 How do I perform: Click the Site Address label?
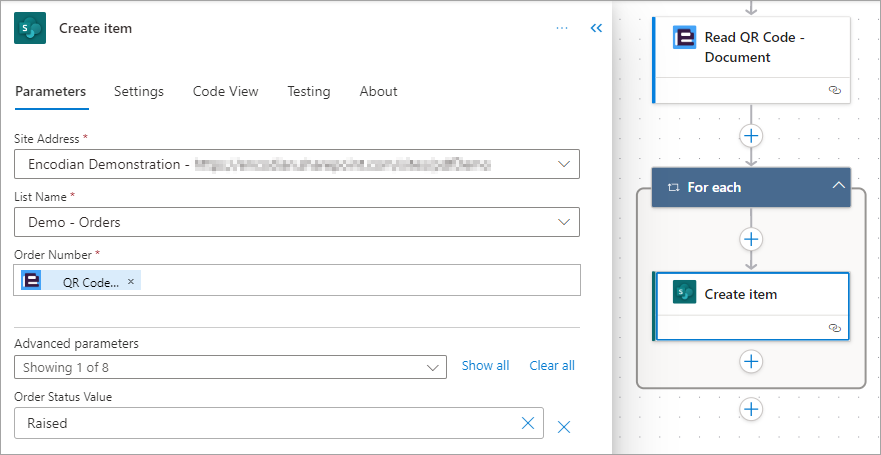[x=47, y=138]
